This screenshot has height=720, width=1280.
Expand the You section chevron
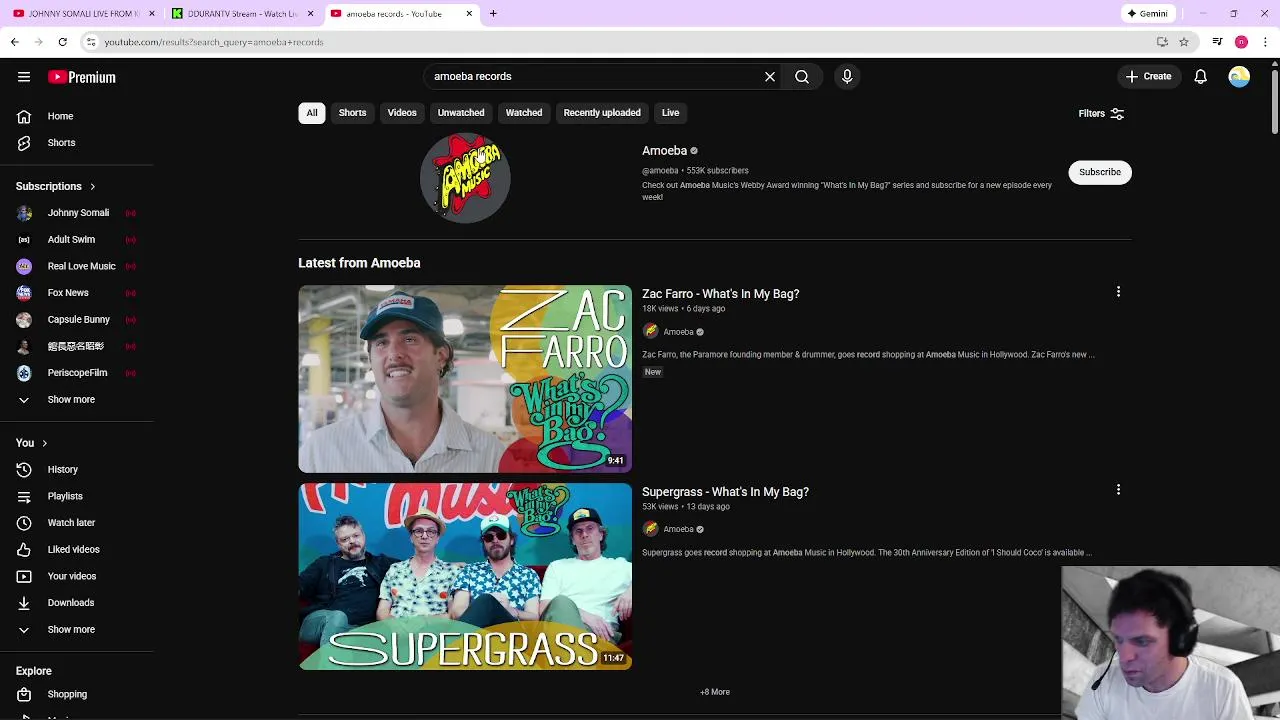[x=44, y=443]
